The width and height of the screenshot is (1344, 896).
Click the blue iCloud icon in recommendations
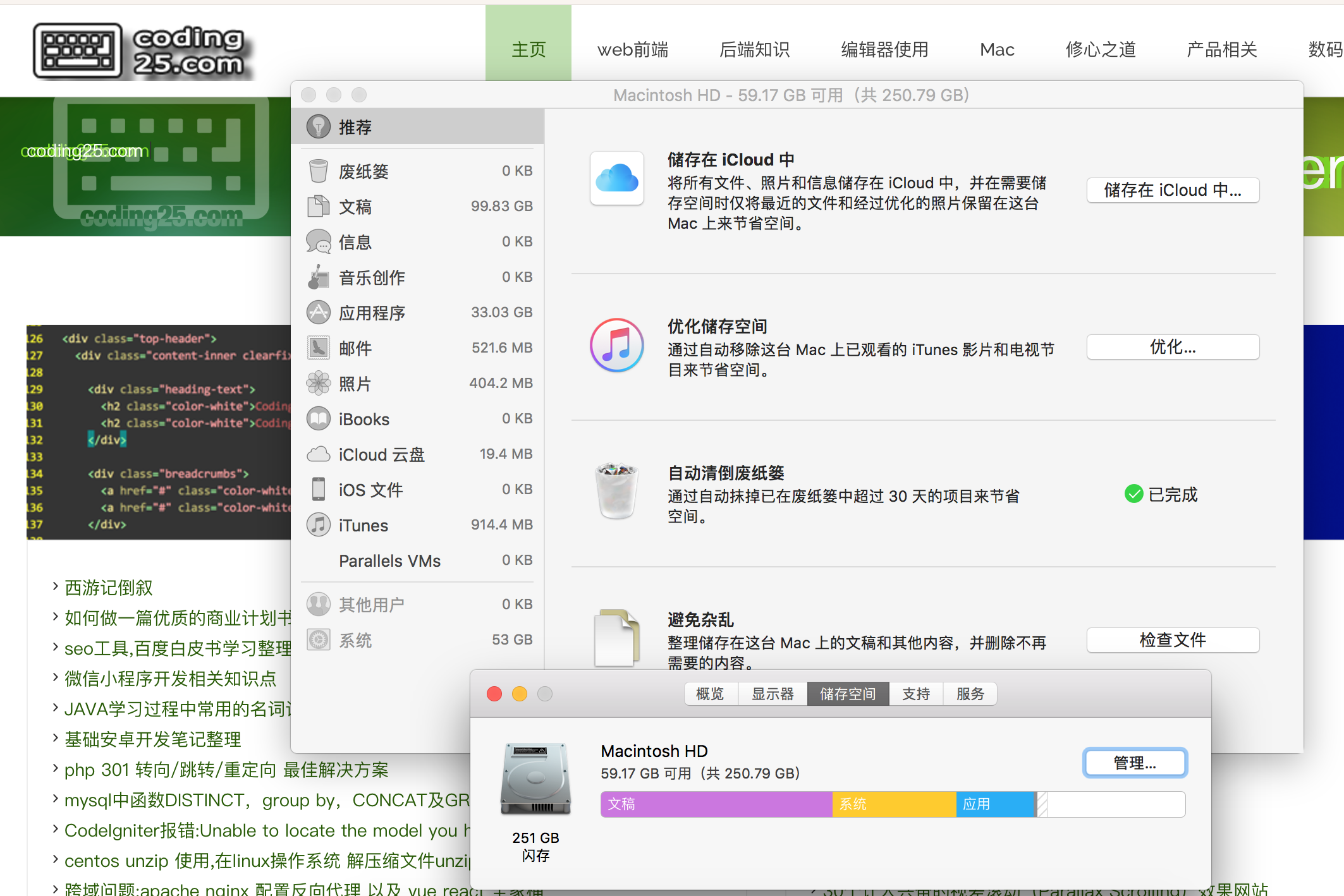(616, 178)
